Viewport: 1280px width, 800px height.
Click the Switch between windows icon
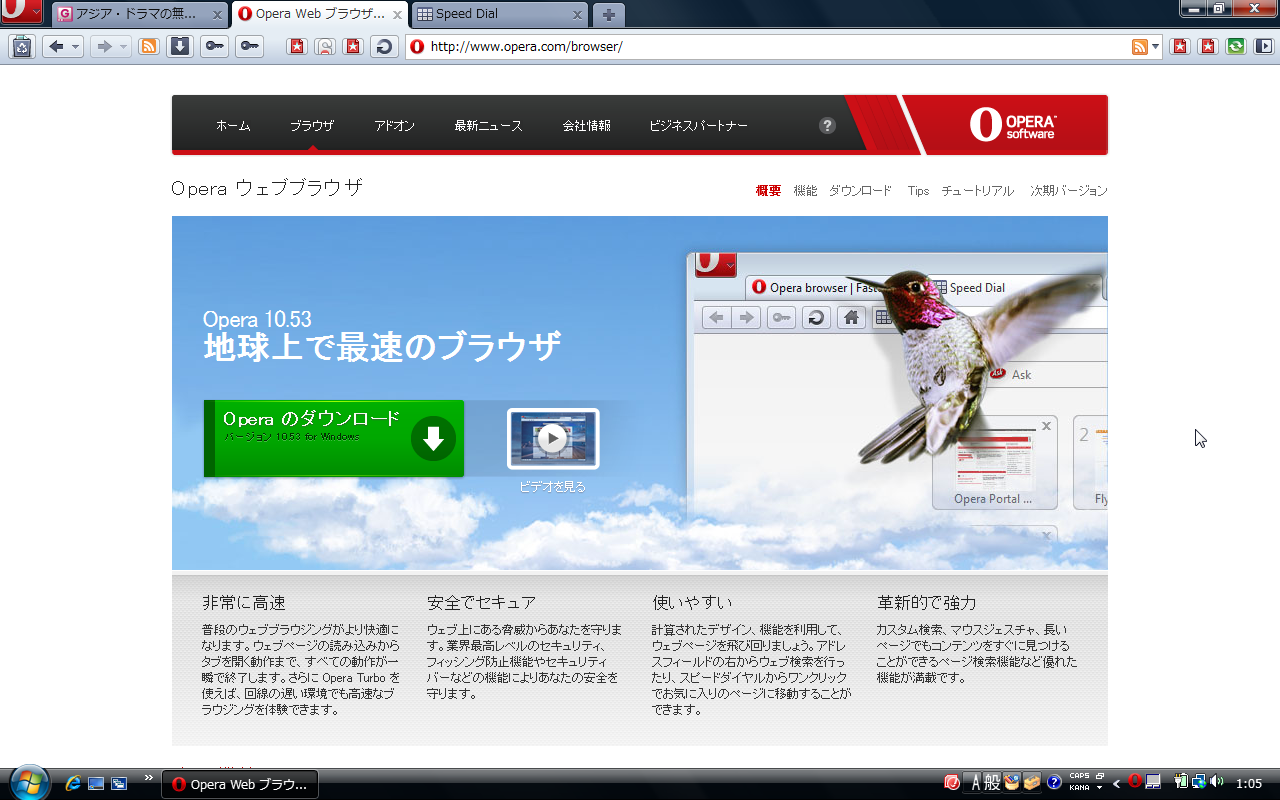[x=119, y=783]
